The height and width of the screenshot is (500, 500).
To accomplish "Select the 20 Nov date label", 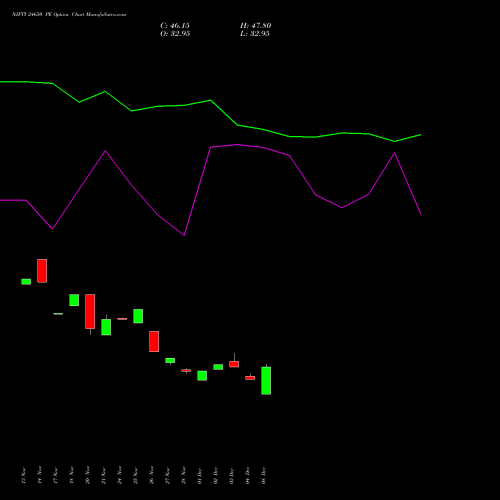I will (88, 475).
